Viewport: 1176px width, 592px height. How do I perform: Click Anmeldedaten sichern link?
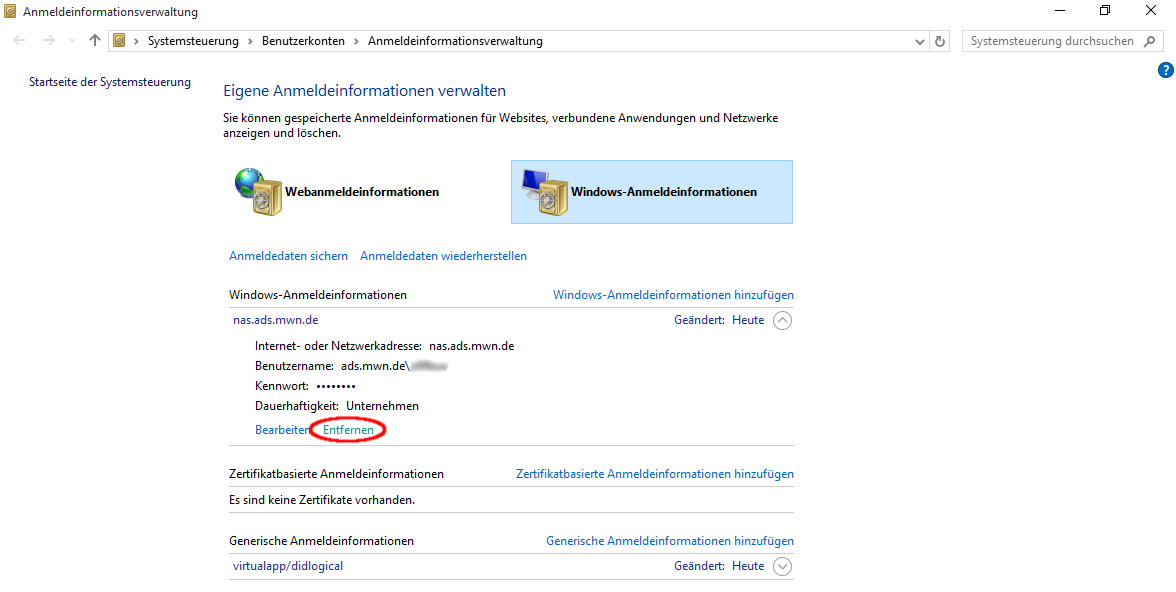point(288,256)
